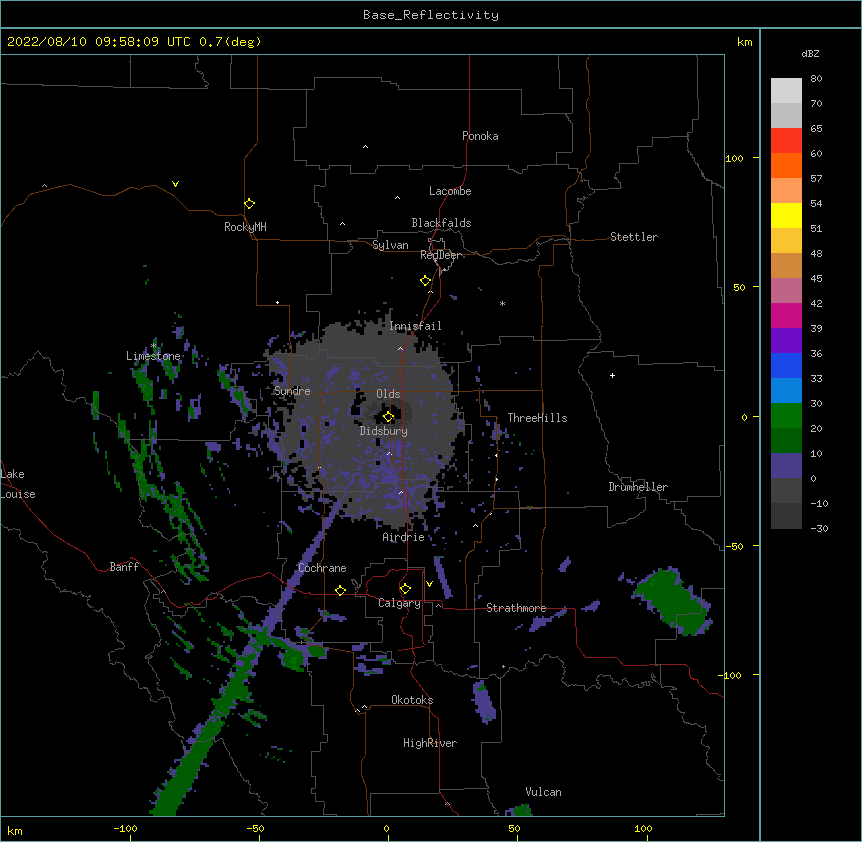Click the Vulcan label
This screenshot has height=842, width=862.
tap(543, 792)
